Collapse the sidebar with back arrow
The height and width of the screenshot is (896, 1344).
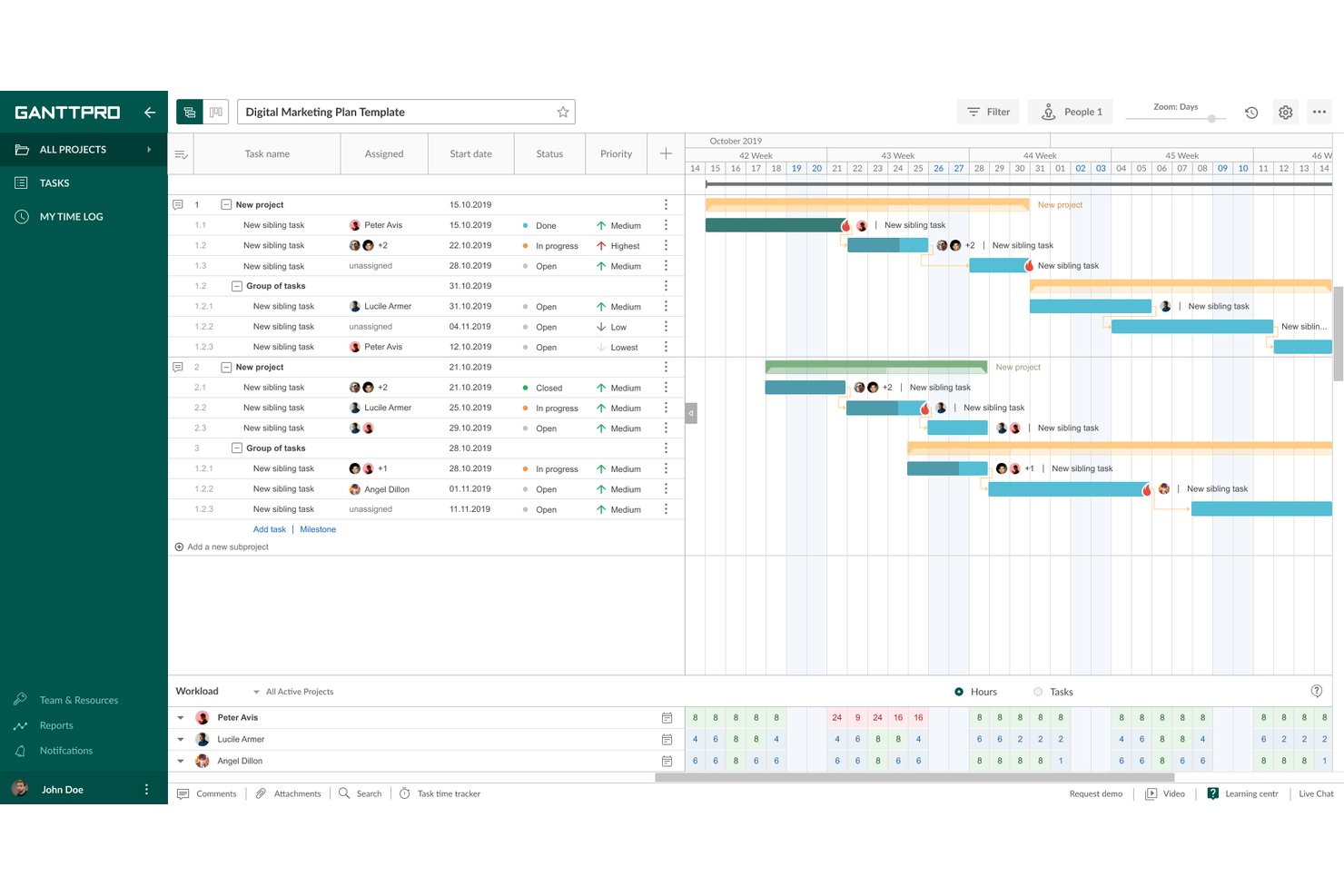click(x=150, y=113)
